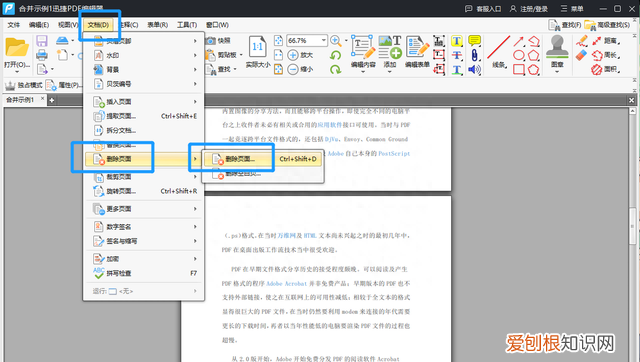Screen dimensions: 640x362
Task: Choose 提取页面... (Extract pages) menu item
Action: [144, 116]
